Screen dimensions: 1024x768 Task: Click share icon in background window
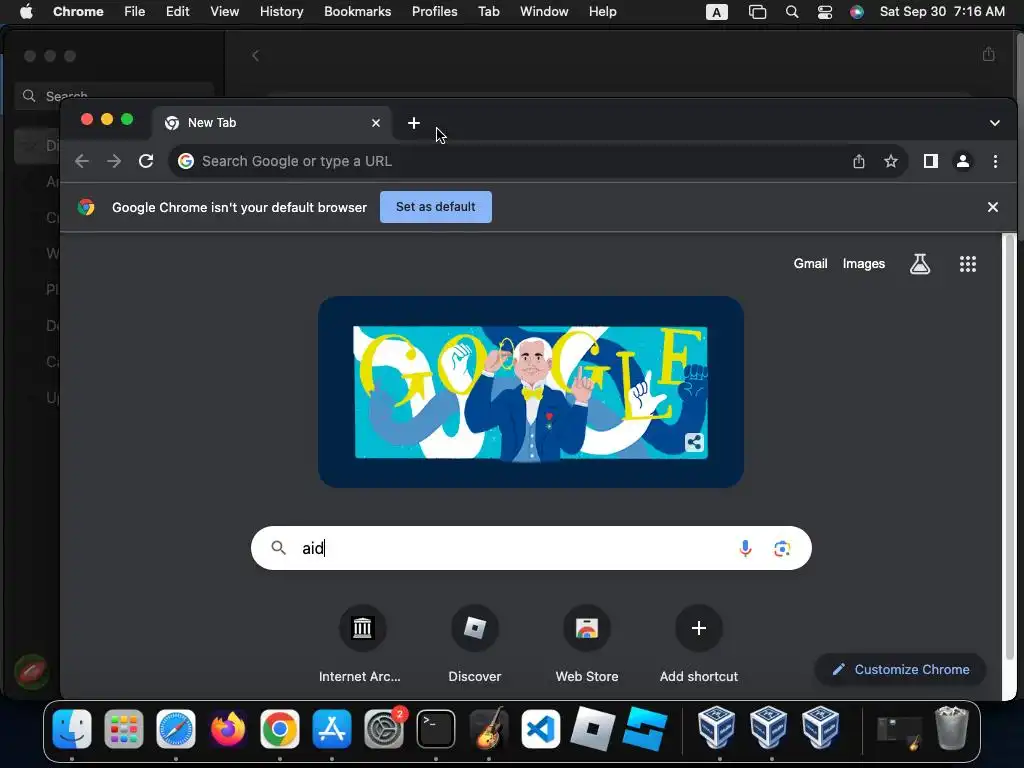coord(989,54)
